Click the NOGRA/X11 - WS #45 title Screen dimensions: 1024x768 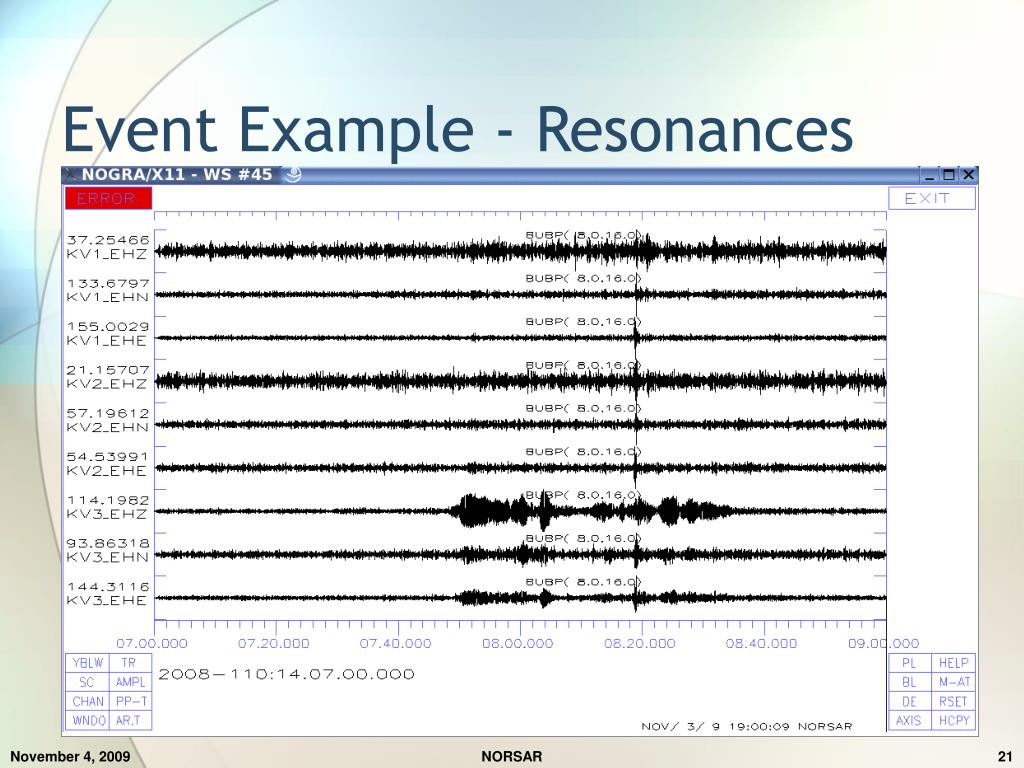tap(177, 174)
